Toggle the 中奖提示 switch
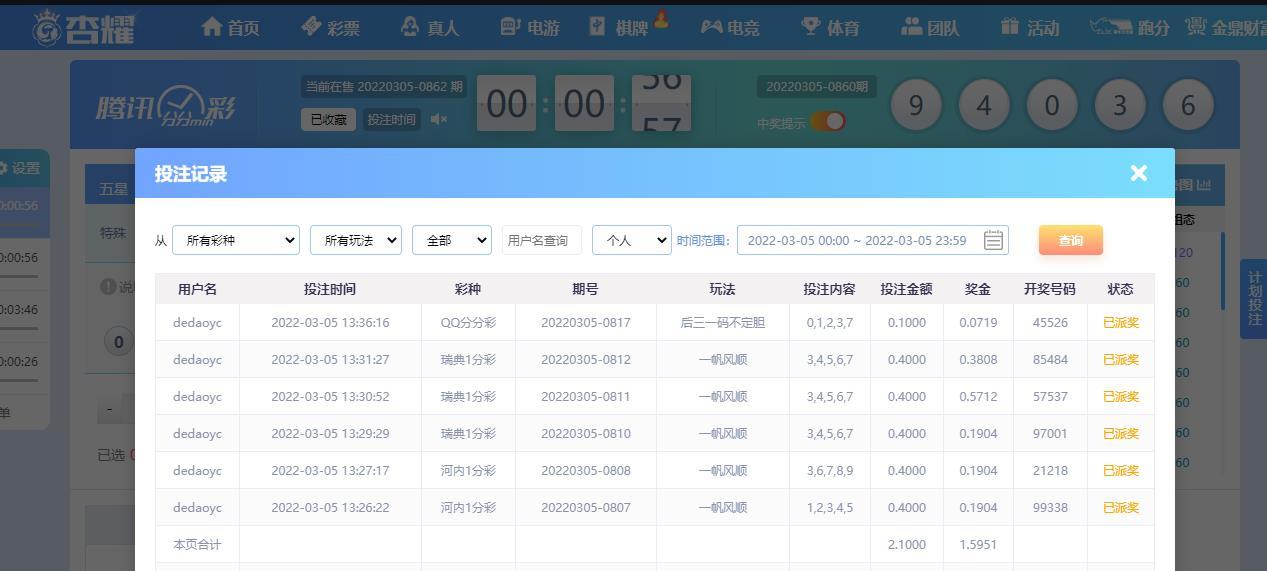Viewport: 1267px width, 571px height. point(828,122)
